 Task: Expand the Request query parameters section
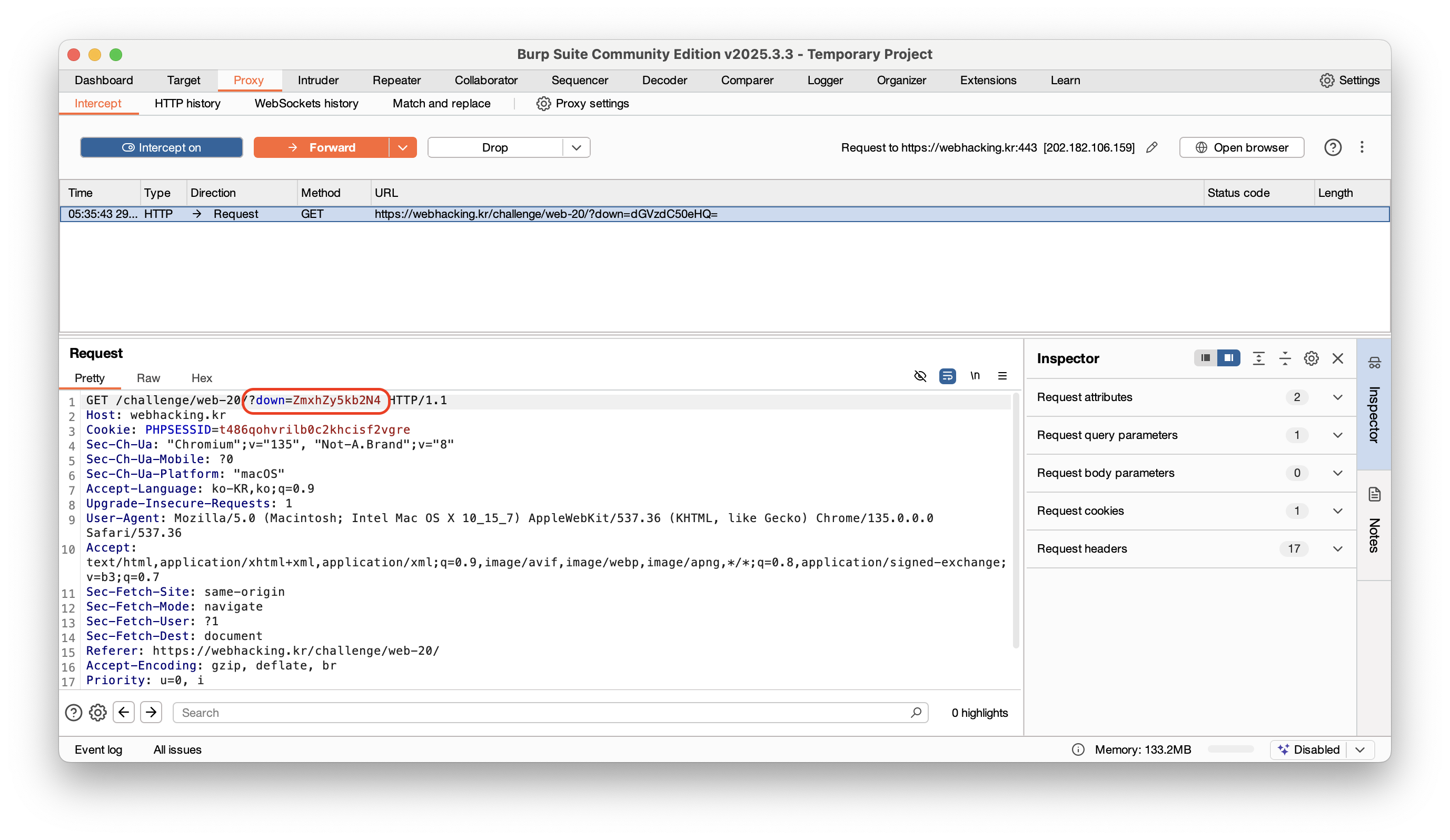click(x=1337, y=435)
